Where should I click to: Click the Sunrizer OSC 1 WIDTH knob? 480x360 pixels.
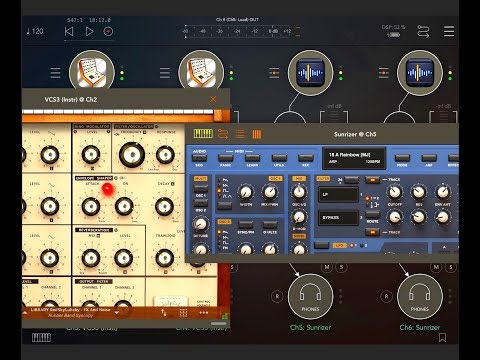[x=246, y=192]
